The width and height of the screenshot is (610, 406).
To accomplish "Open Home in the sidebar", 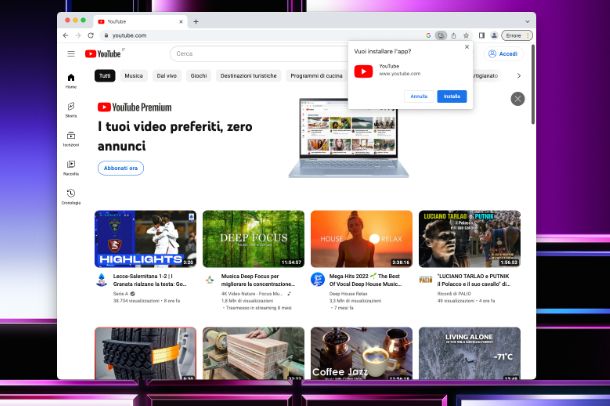I will (x=71, y=81).
